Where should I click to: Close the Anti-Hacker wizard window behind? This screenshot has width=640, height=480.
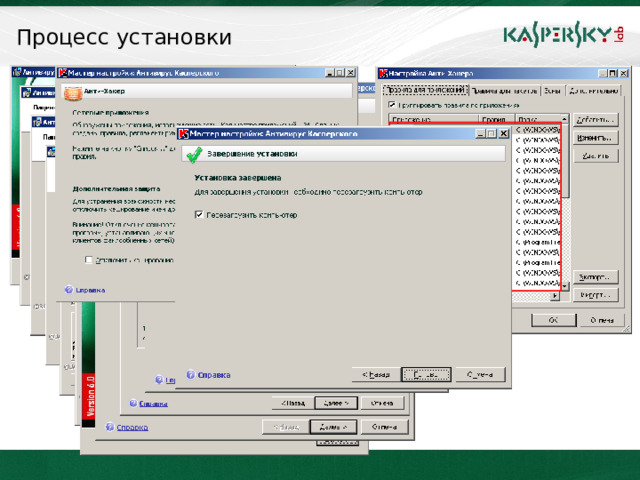pyautogui.click(x=351, y=73)
